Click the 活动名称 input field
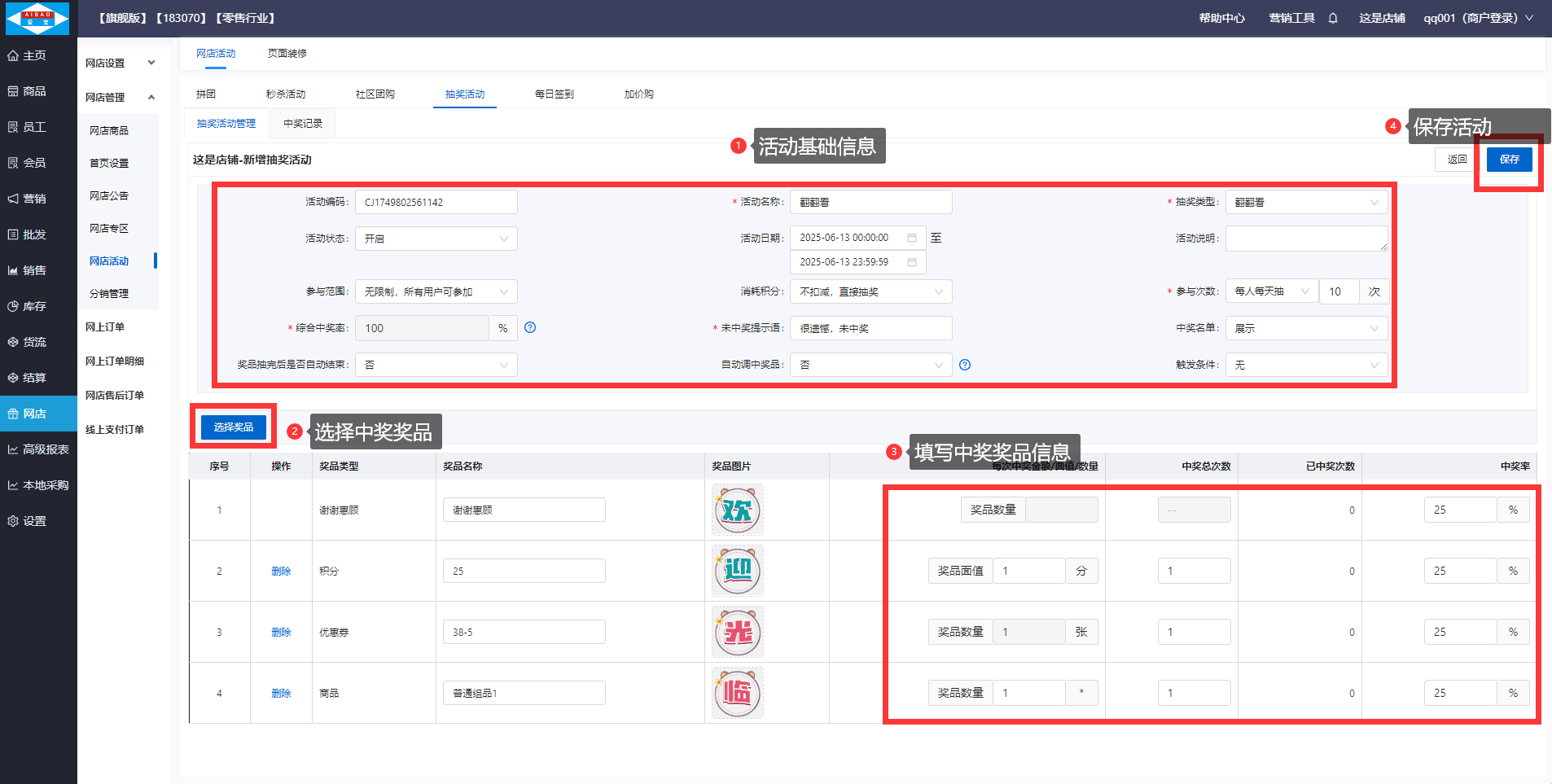Screen dimensions: 1552x784 pyautogui.click(x=870, y=202)
